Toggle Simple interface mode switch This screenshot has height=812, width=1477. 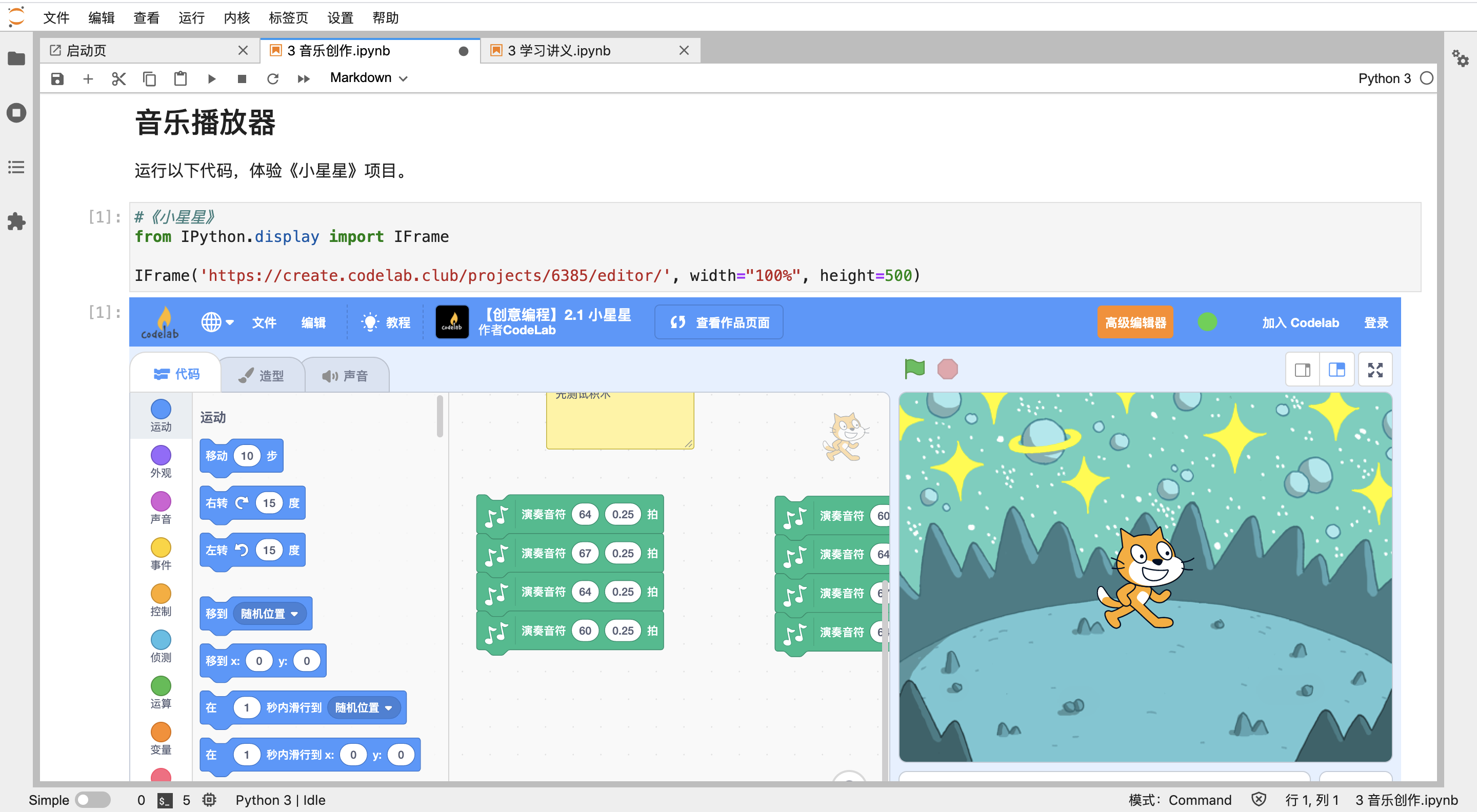click(x=93, y=799)
